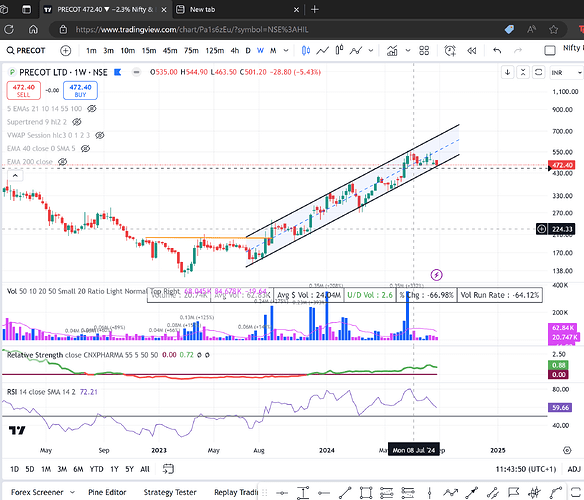
Task: Set interval to 1m
Action: (91, 50)
